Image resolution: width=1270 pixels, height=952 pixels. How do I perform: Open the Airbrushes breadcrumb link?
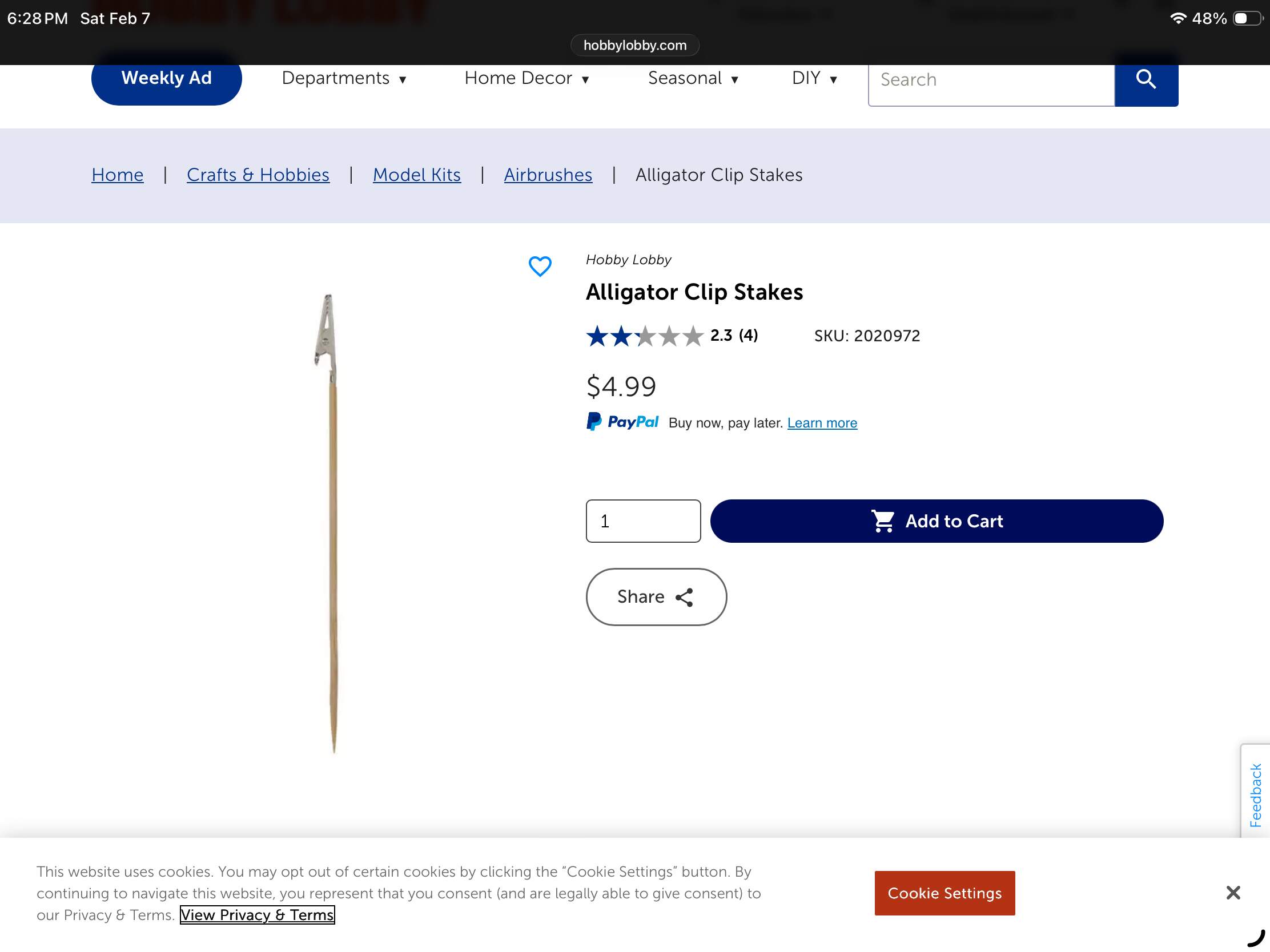(548, 175)
